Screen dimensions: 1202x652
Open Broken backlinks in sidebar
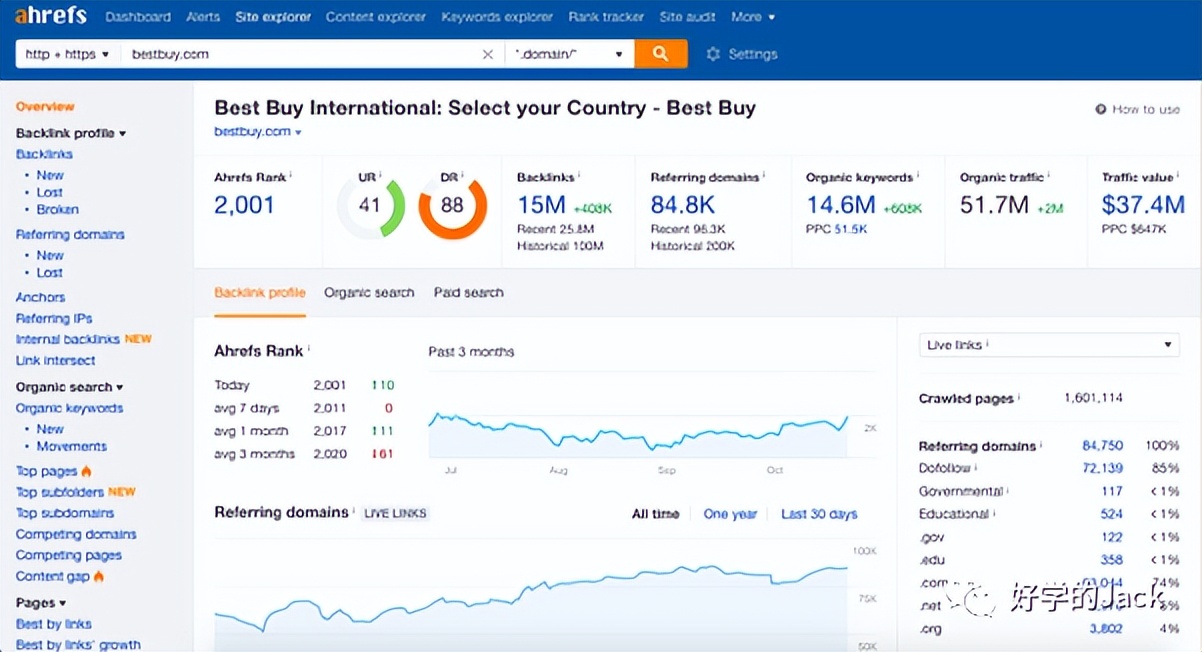57,209
